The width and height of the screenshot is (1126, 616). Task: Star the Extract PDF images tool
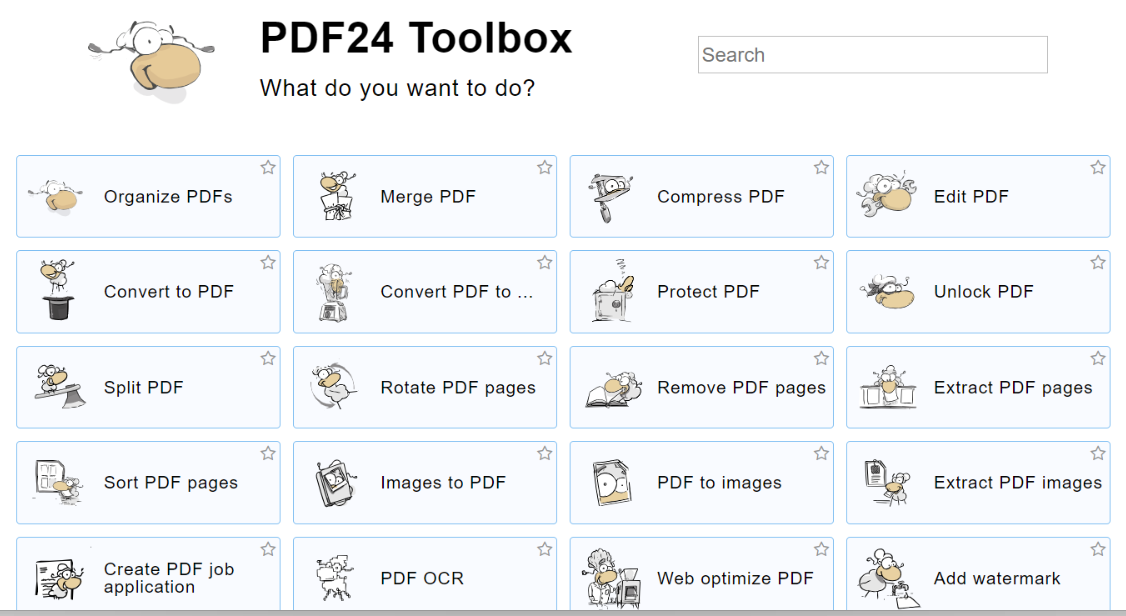point(1098,453)
